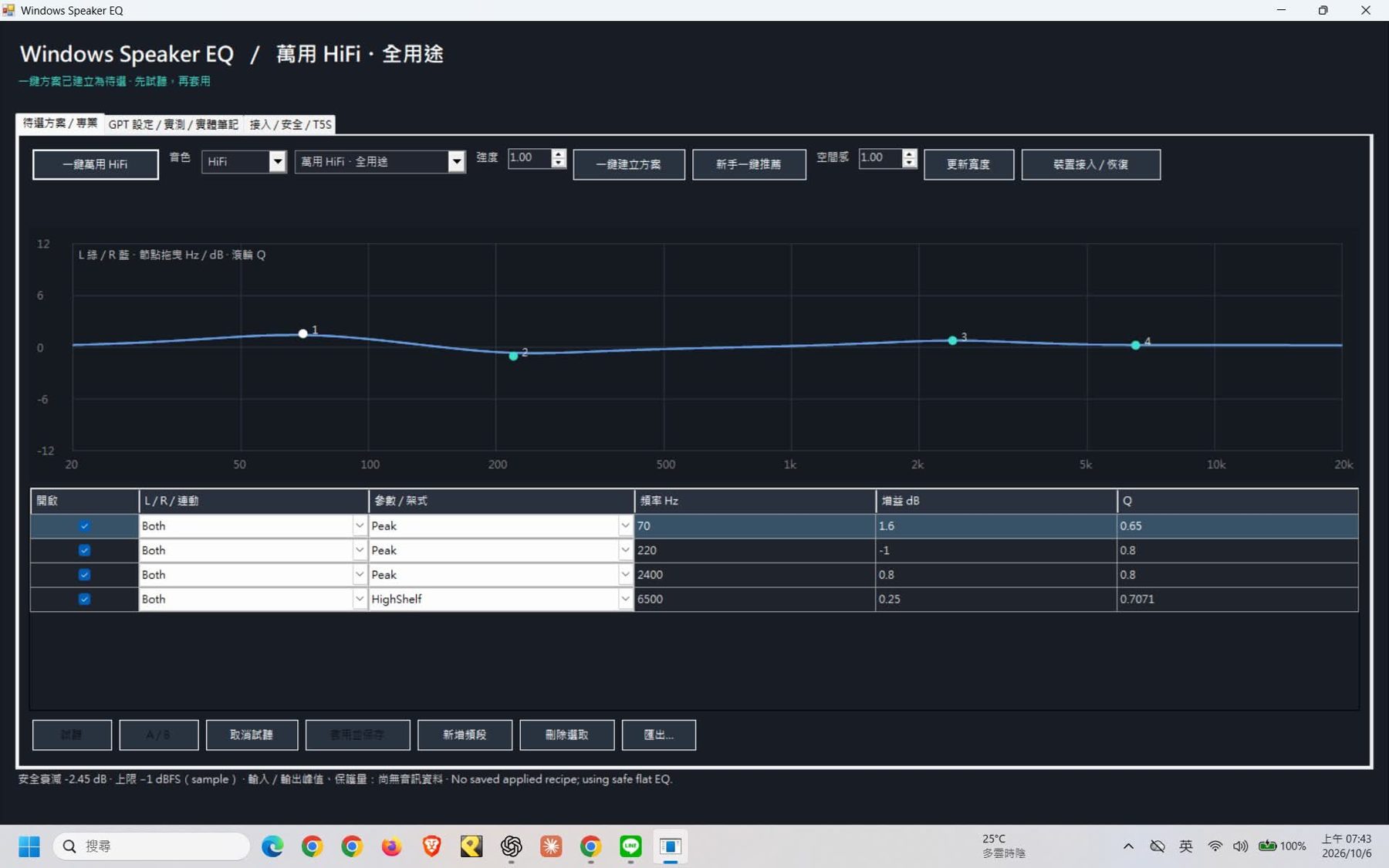Screen dimensions: 1389x868
Task: Uncheck the 220 Hz band checkbox
Action: point(84,550)
